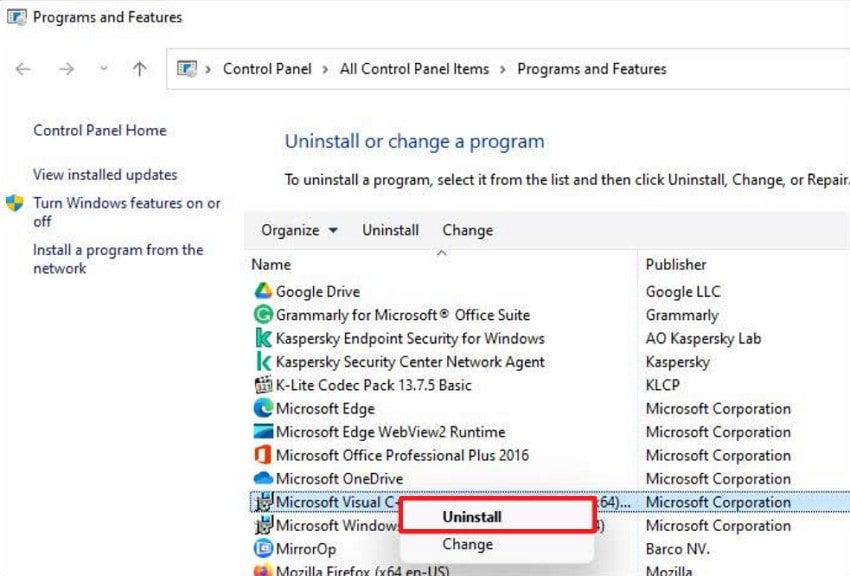Click the sort arrow above the Name column

point(441,253)
